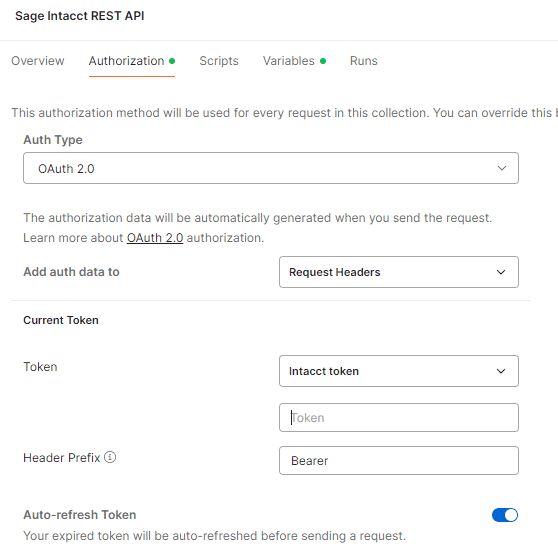Switch to the Scripts tab
Image resolution: width=558 pixels, height=558 pixels.
click(x=219, y=61)
